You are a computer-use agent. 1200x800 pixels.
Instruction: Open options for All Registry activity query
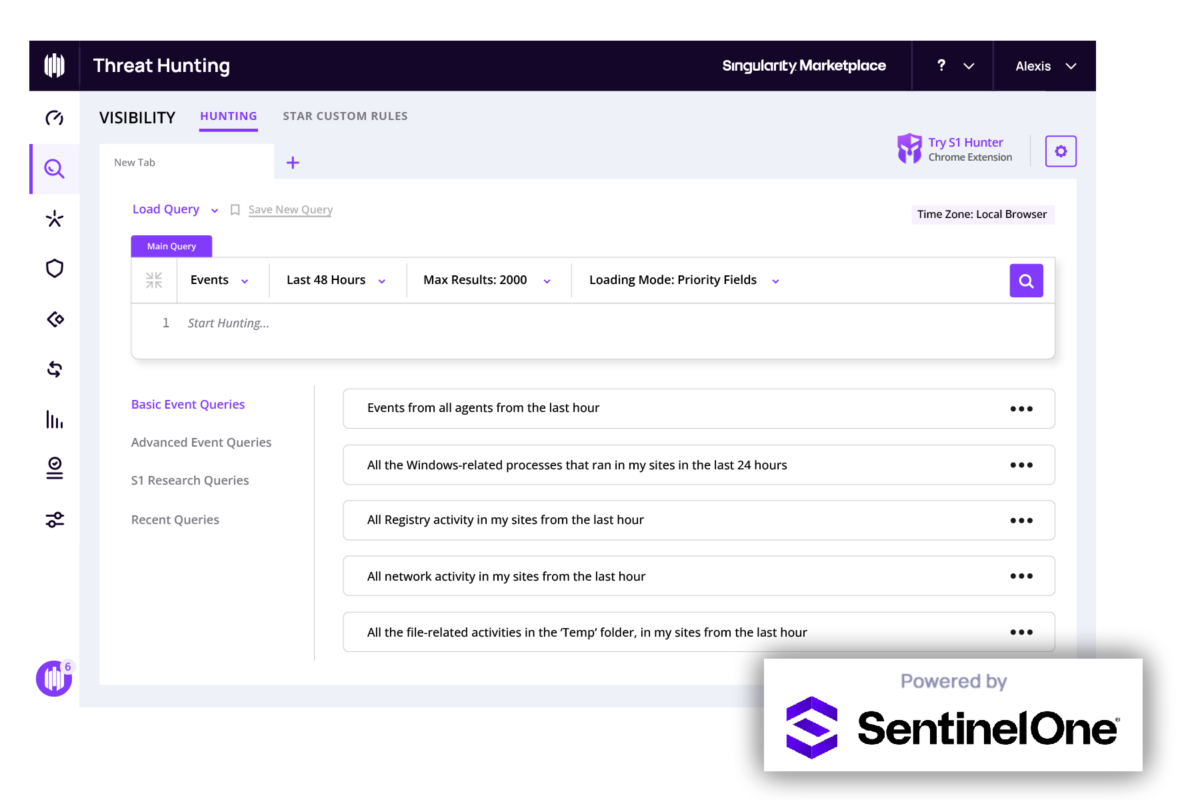pos(1021,520)
